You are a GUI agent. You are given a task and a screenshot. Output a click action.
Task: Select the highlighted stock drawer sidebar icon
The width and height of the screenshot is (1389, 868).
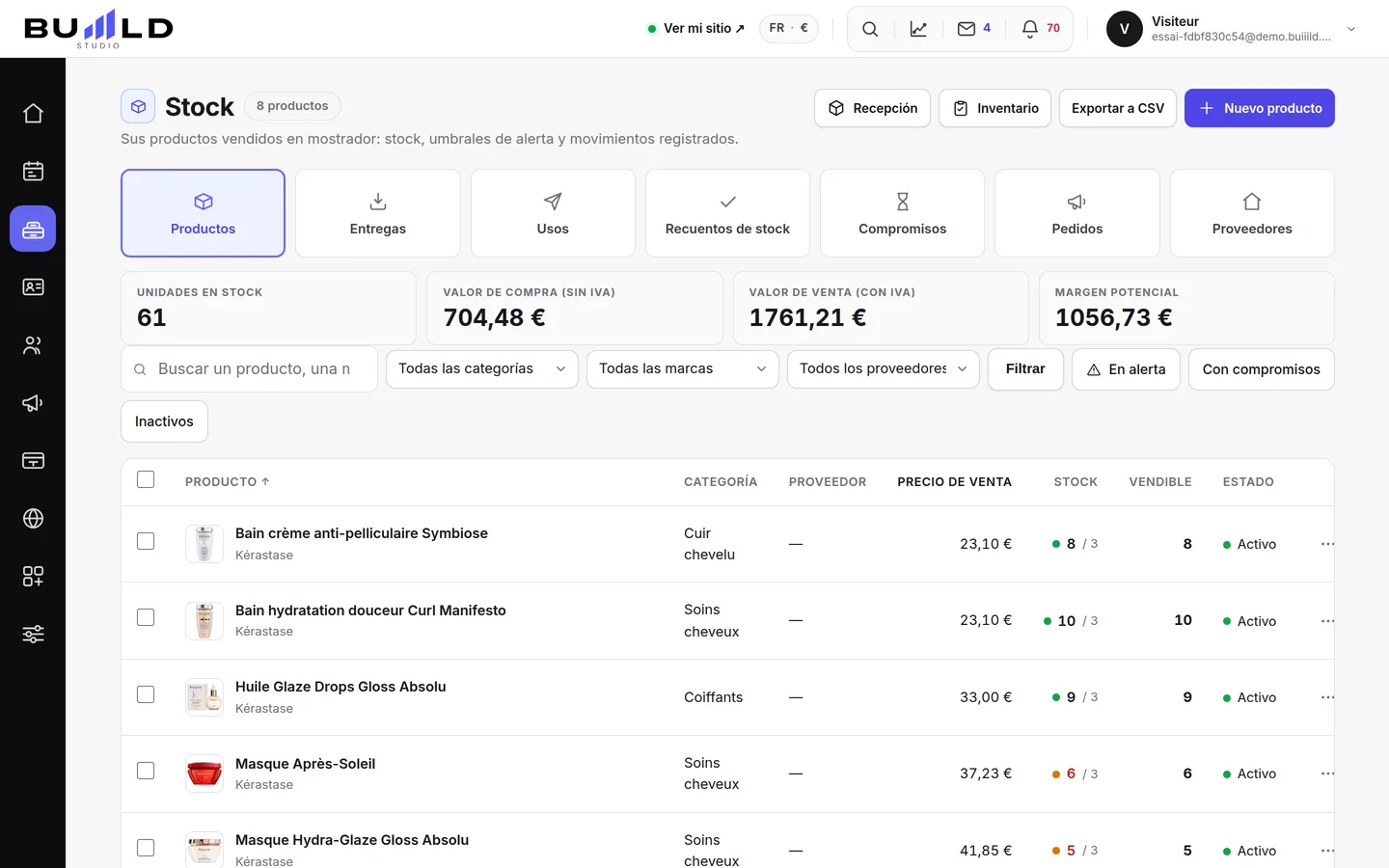(x=33, y=230)
